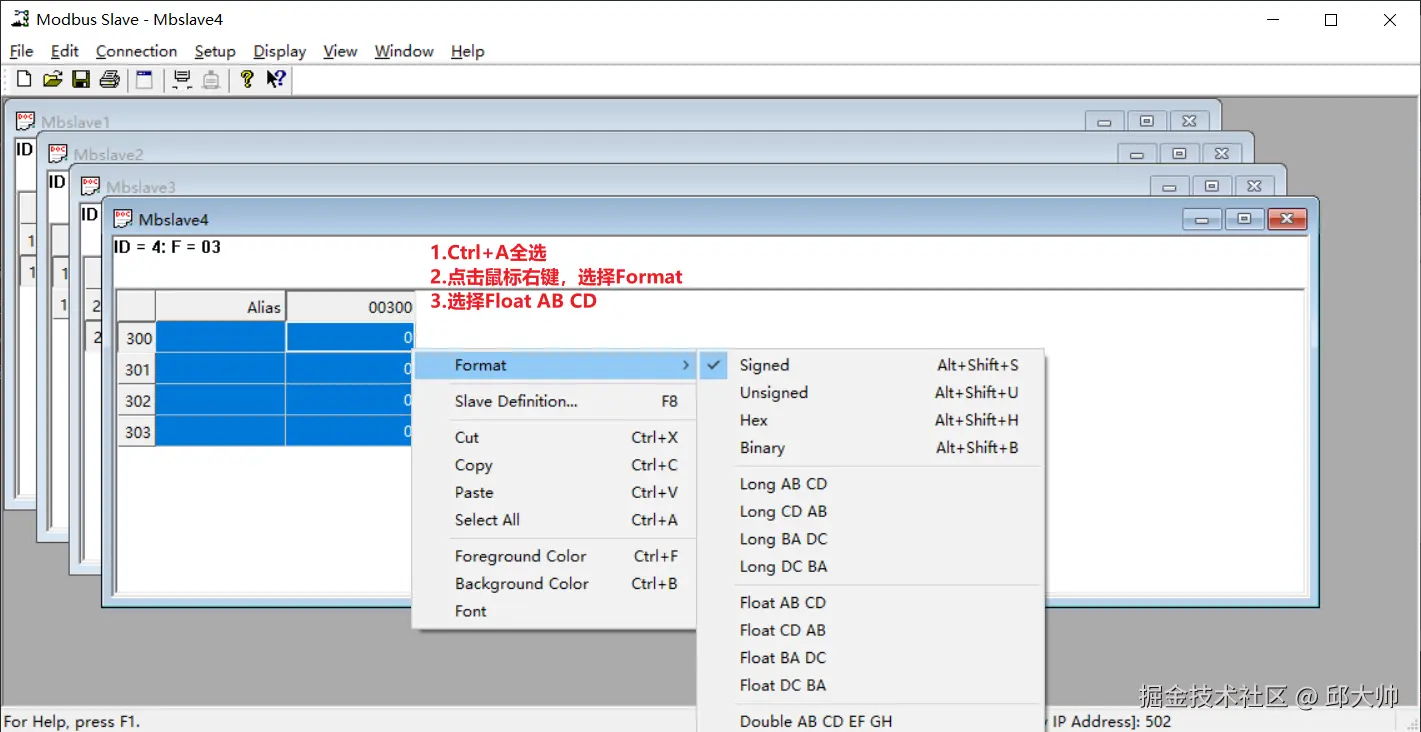Screen dimensions: 1421x732
Task: Select the checked Signed format option
Action: pyautogui.click(x=871, y=365)
